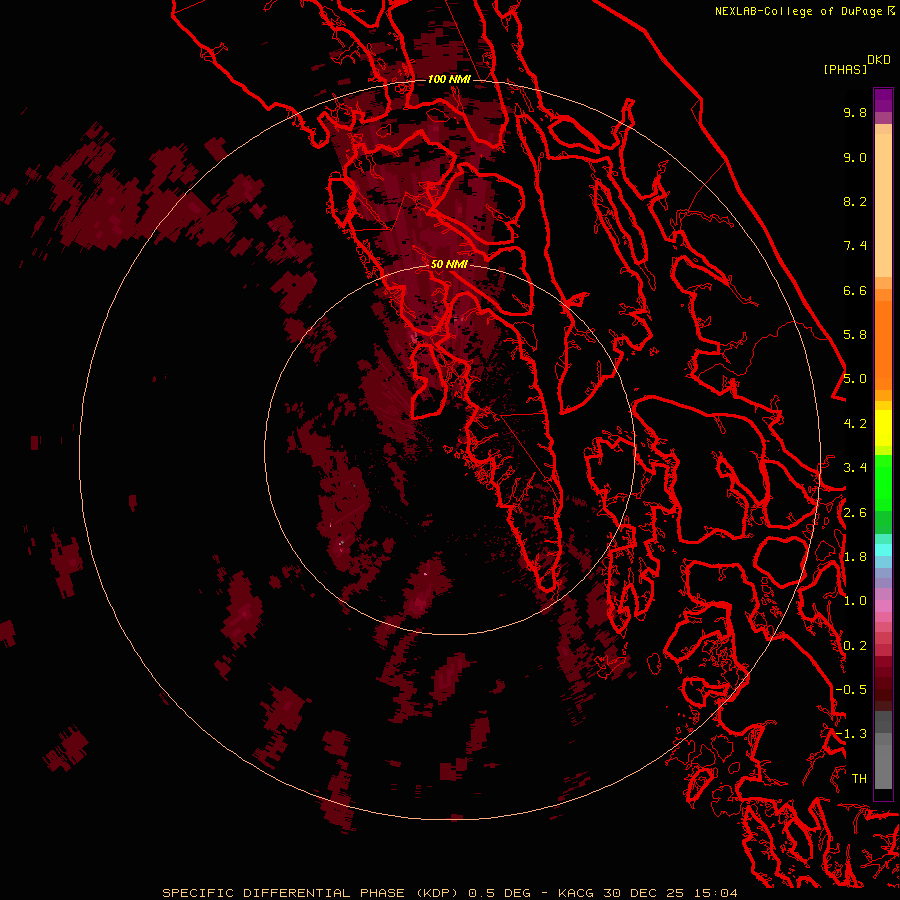Click the 3.4 value on the color scale

[855, 468]
